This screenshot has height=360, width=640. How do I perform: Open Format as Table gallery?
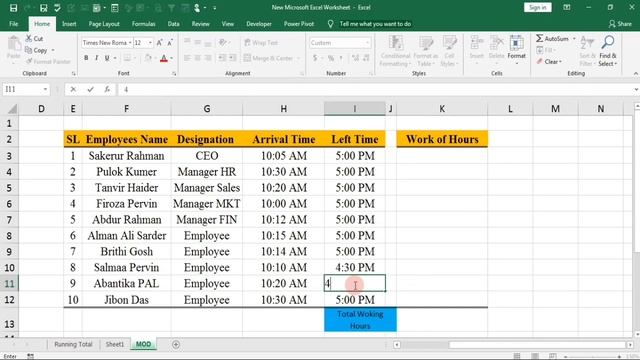click(425, 51)
